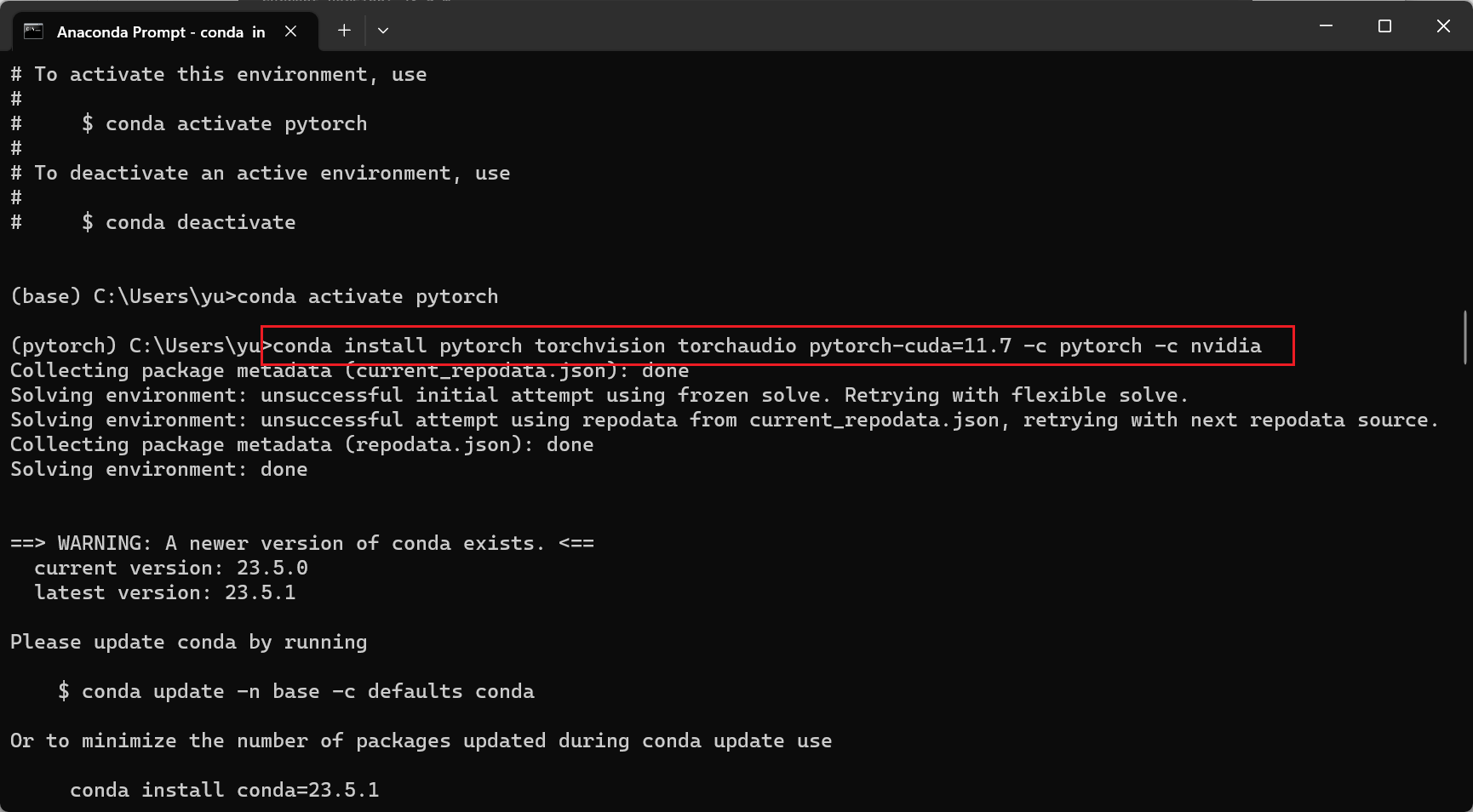Click the command prompt icon on the tab
Image resolution: width=1473 pixels, height=812 pixels.
click(32, 31)
